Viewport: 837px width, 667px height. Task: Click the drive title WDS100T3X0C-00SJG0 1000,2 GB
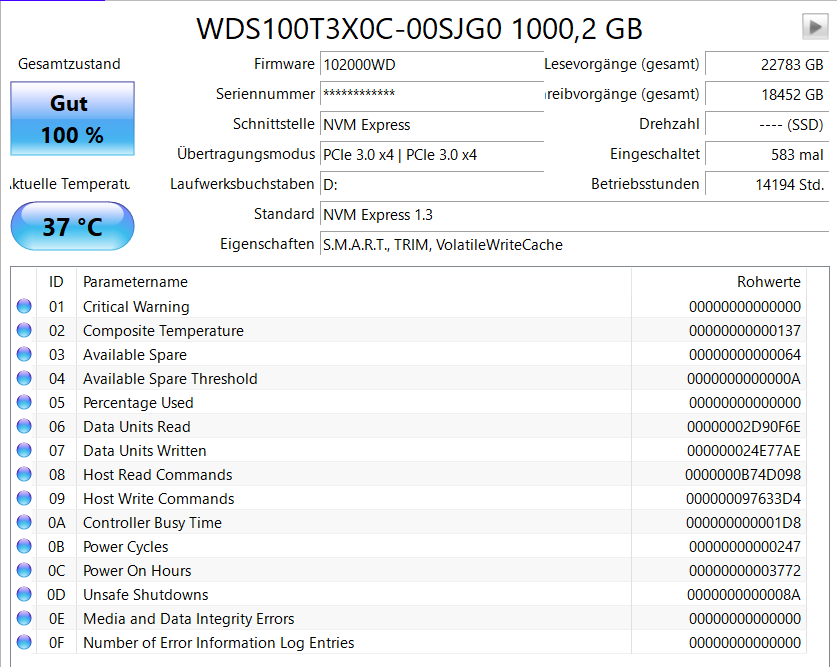(x=420, y=28)
